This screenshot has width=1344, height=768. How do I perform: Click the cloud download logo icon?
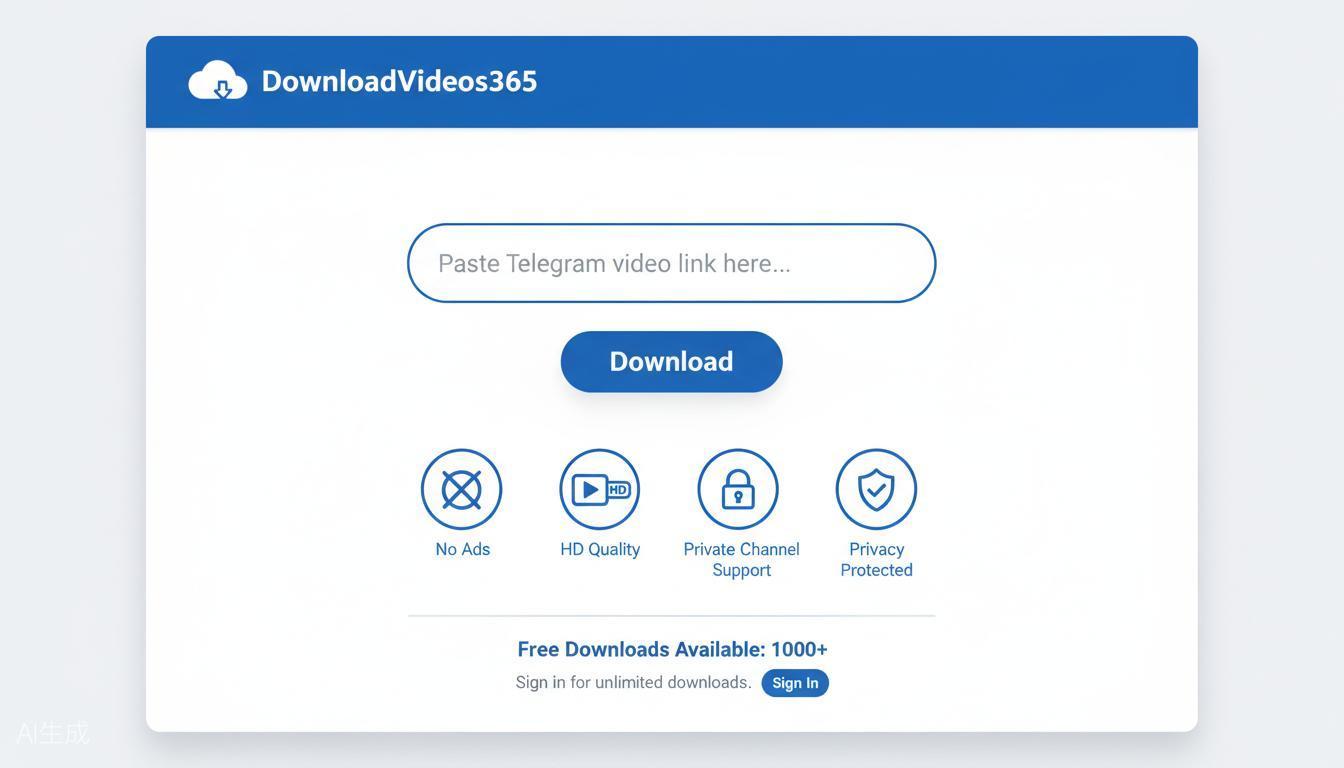tap(218, 81)
